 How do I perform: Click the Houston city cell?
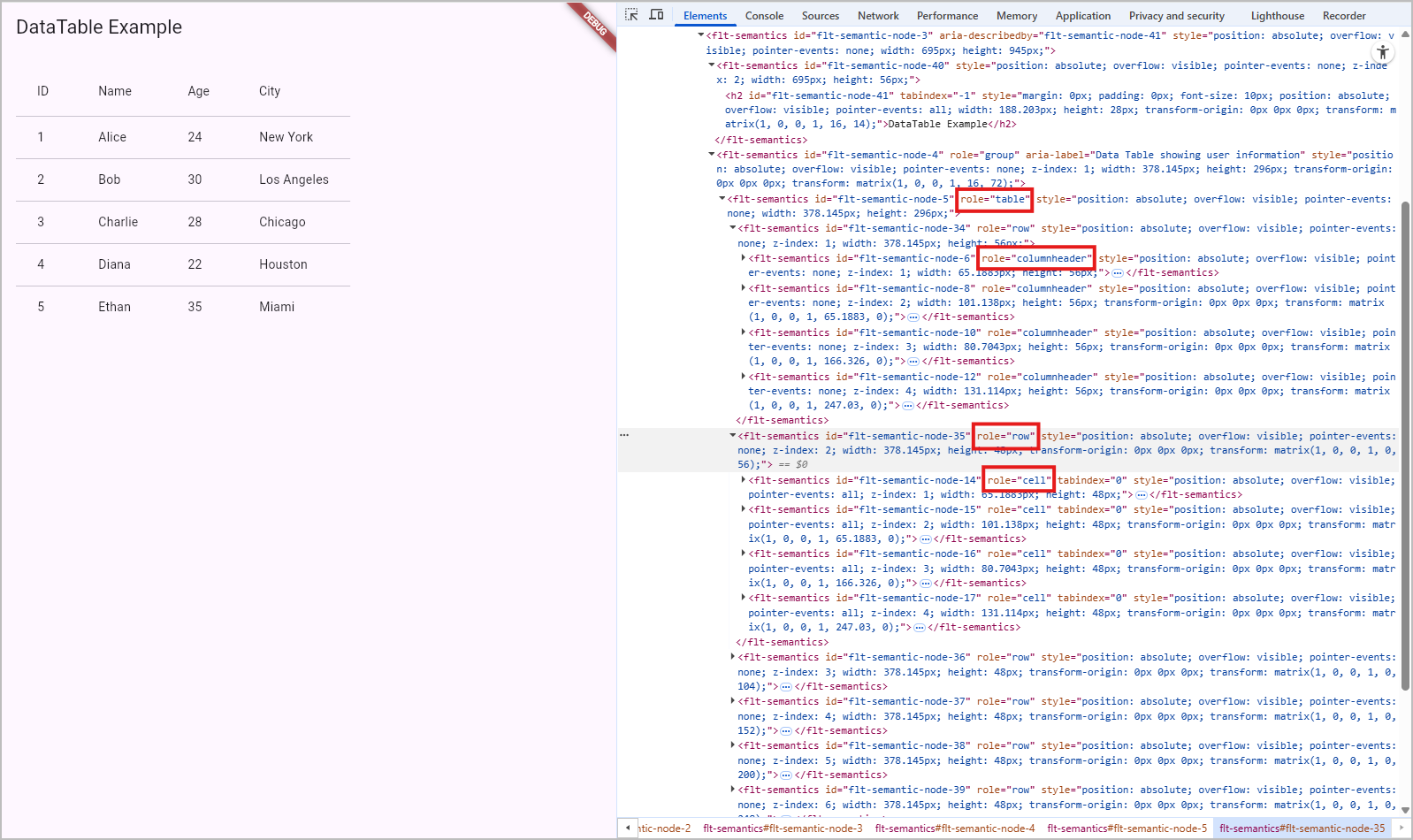(283, 264)
